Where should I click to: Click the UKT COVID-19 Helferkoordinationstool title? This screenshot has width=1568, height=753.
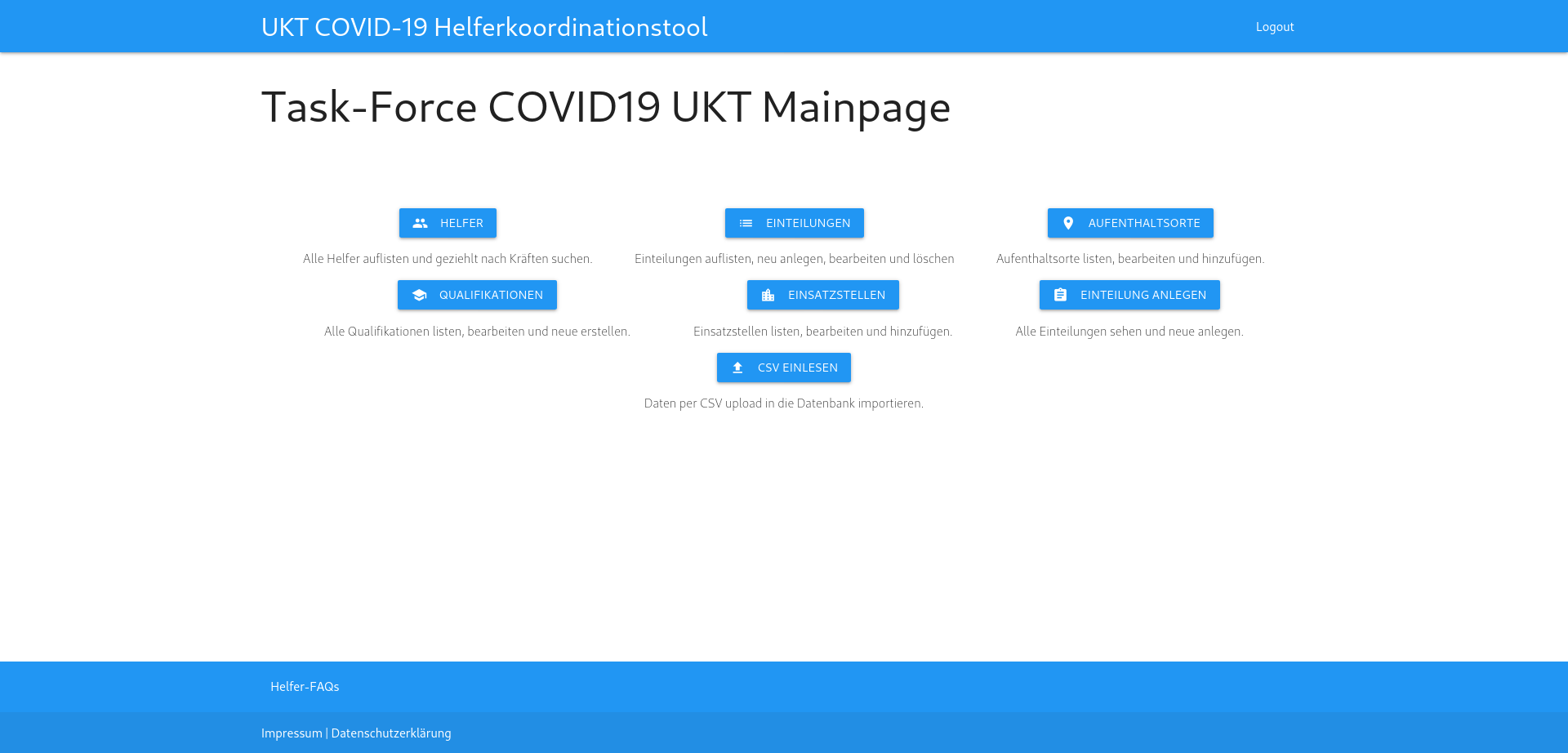coord(484,27)
